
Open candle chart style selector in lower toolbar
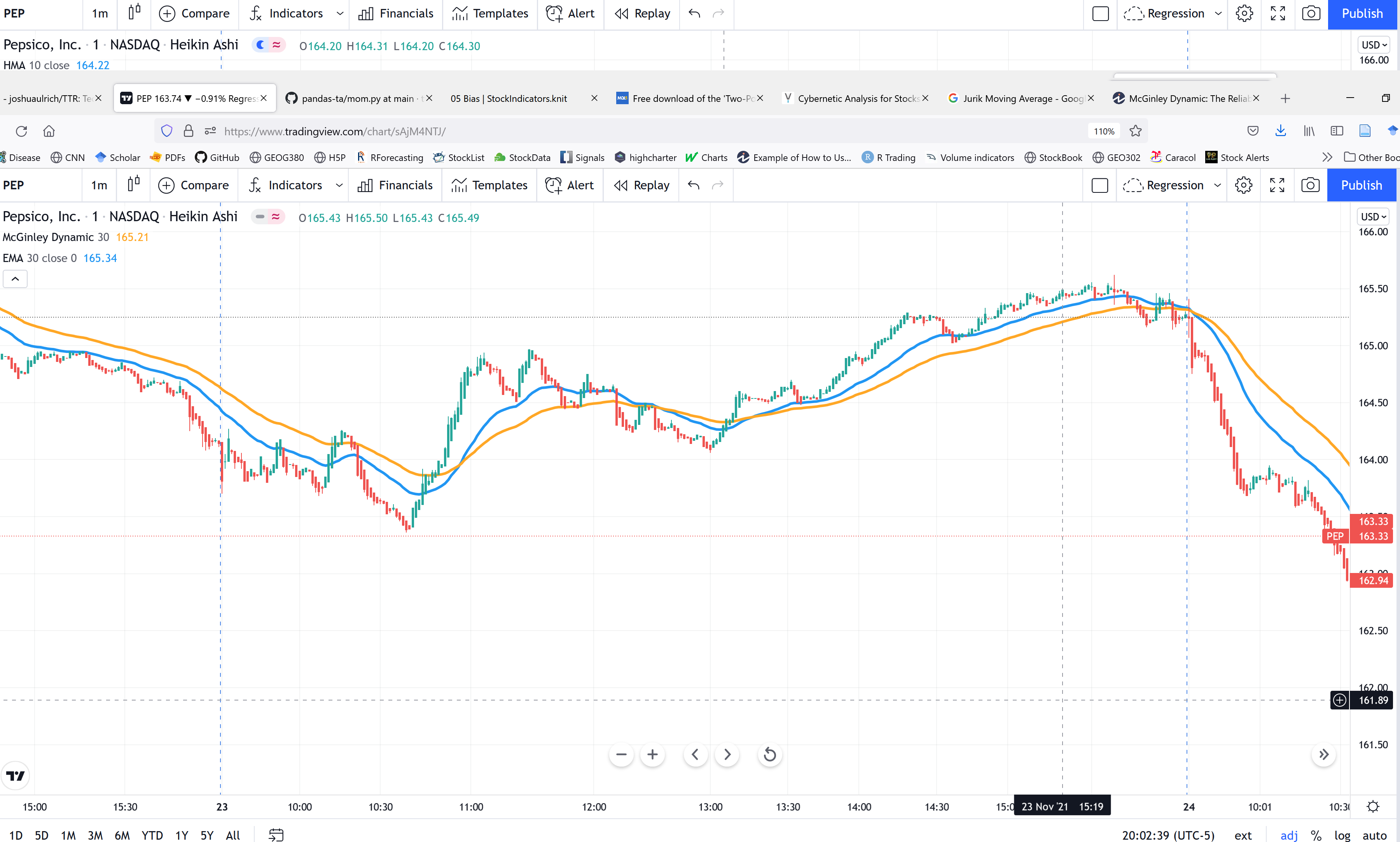coord(133,184)
